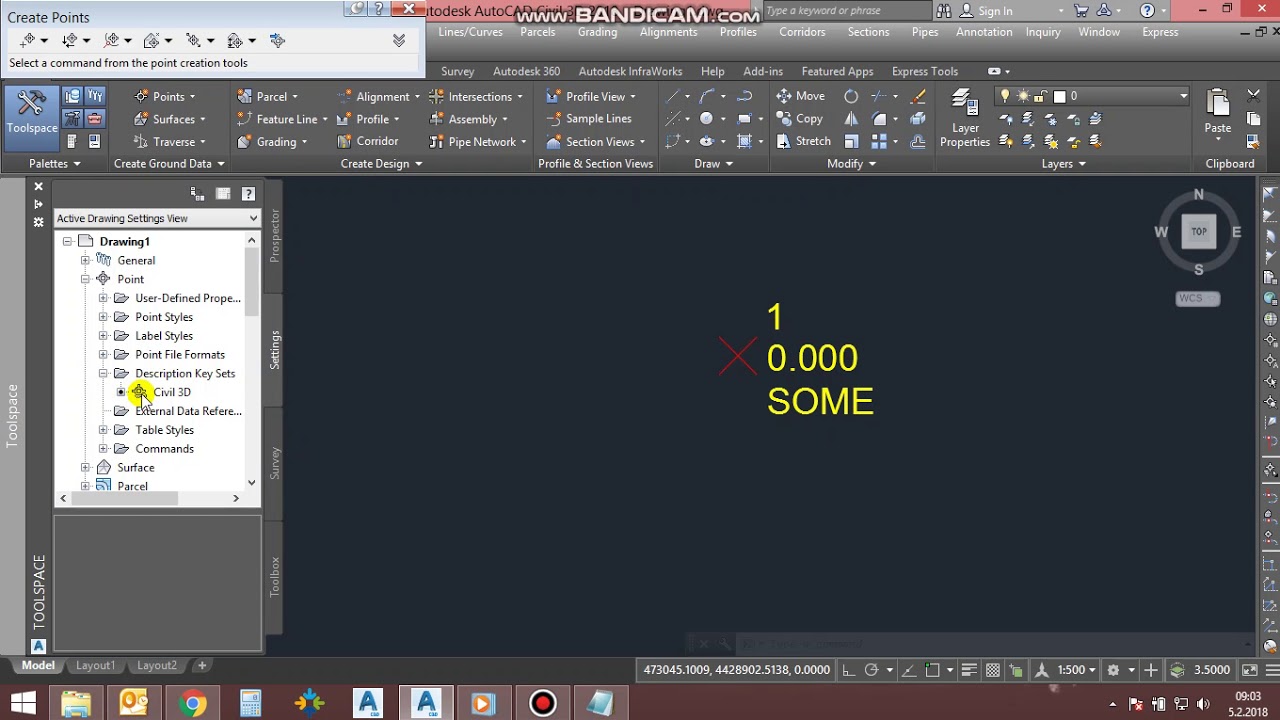Switch to Prospector tab in Toolspace
This screenshot has width=1280, height=720.
(275, 236)
